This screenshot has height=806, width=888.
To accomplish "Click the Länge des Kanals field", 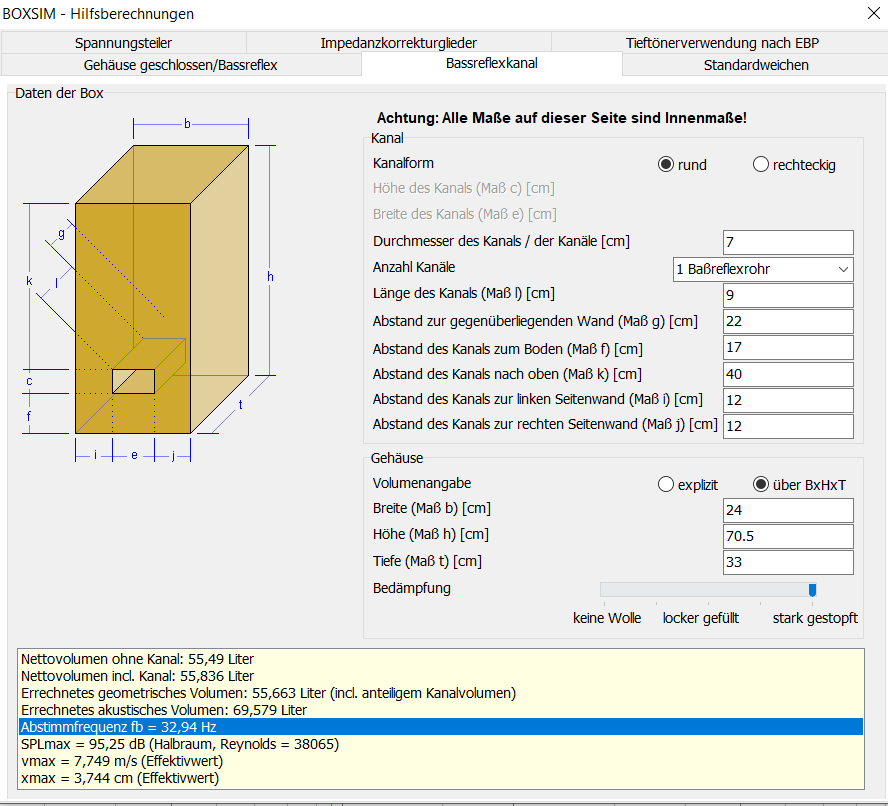I will pos(788,295).
